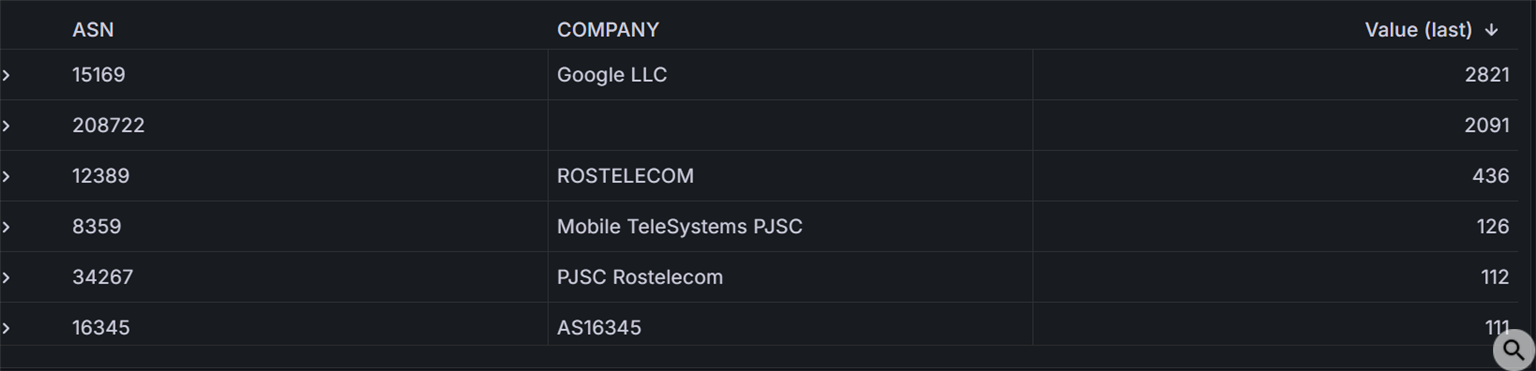Click the magnifying glass search icon

click(x=1514, y=351)
